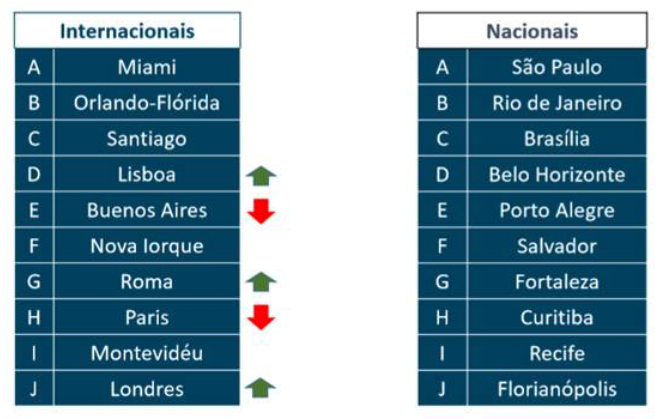The height and width of the screenshot is (419, 660).
Task: Select the Brasília cell
Action: click(x=557, y=139)
